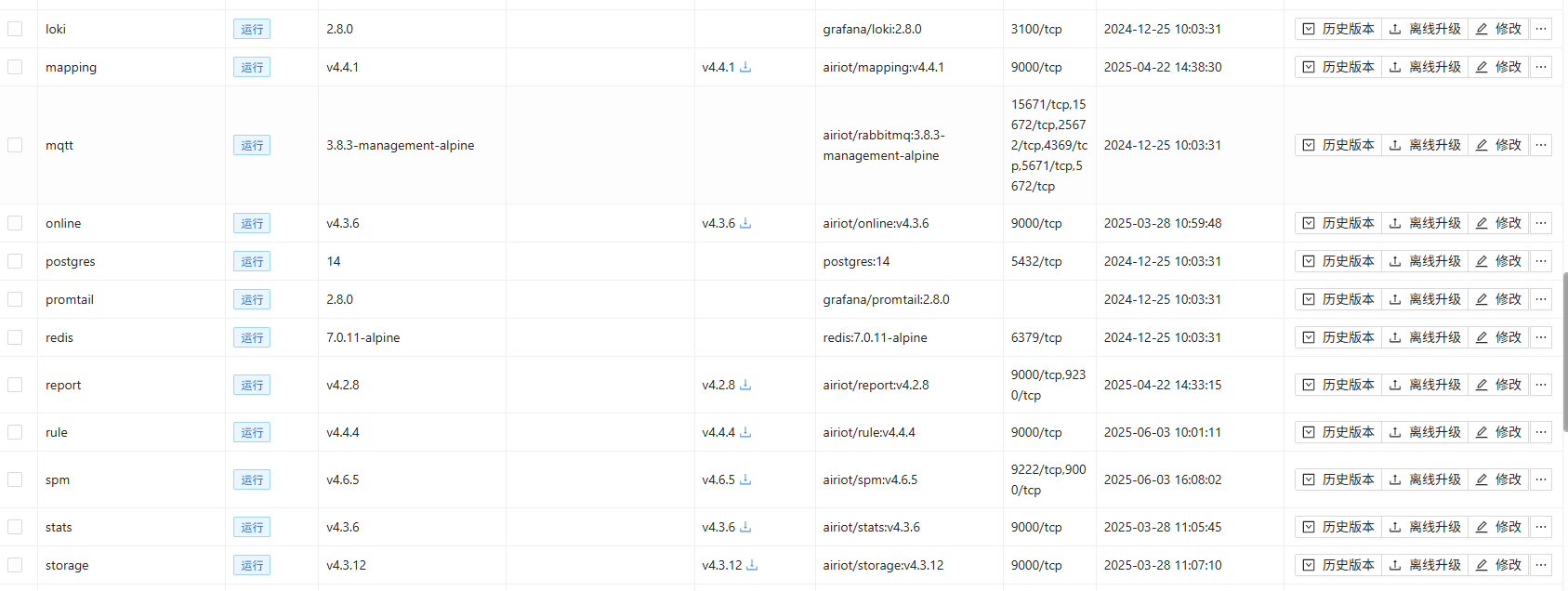Screen dimensions: 1568x591
Task: Tick the mqtt service checkbox
Action: click(x=15, y=145)
